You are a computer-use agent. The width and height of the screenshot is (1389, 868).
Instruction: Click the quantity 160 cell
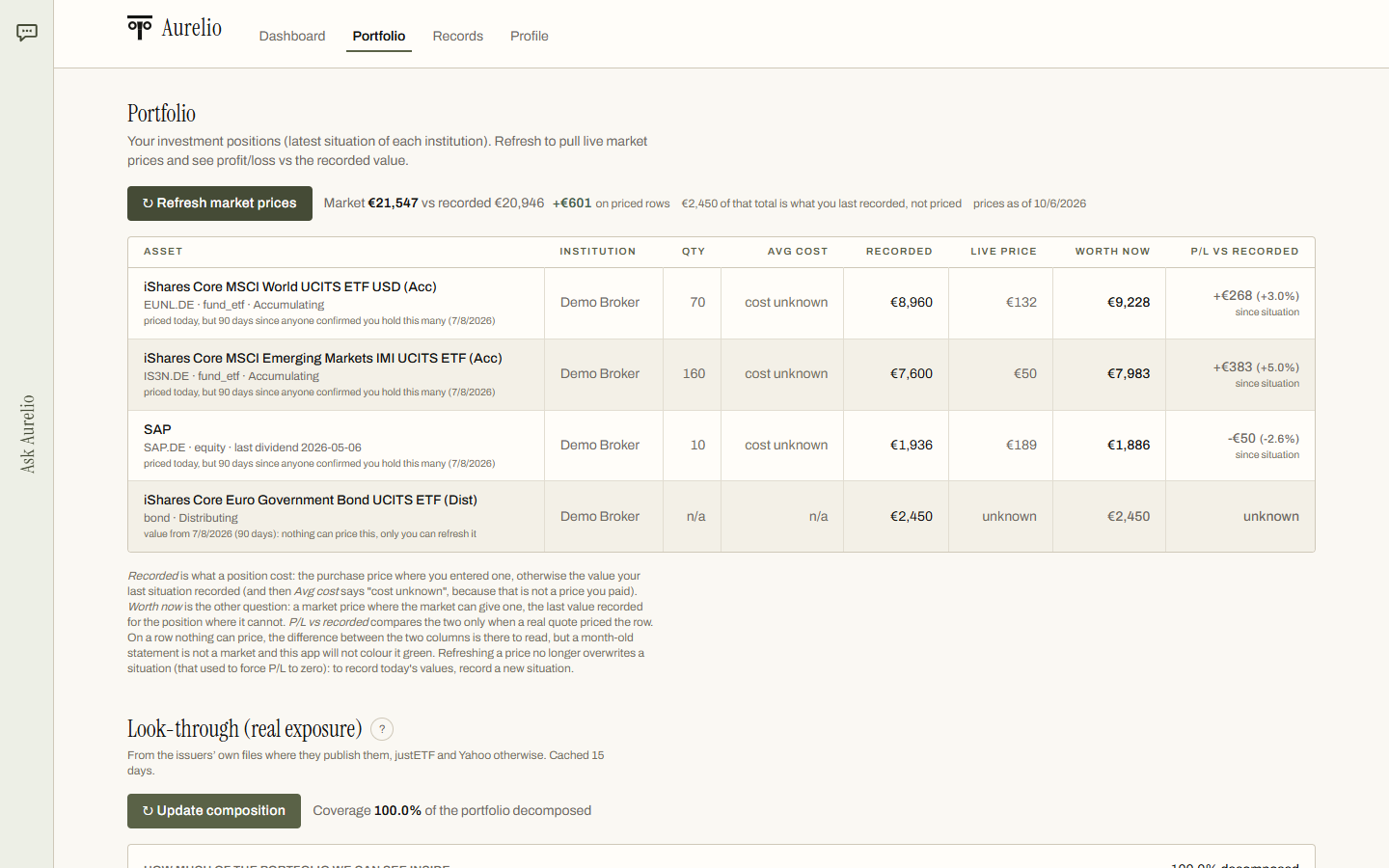tap(694, 373)
